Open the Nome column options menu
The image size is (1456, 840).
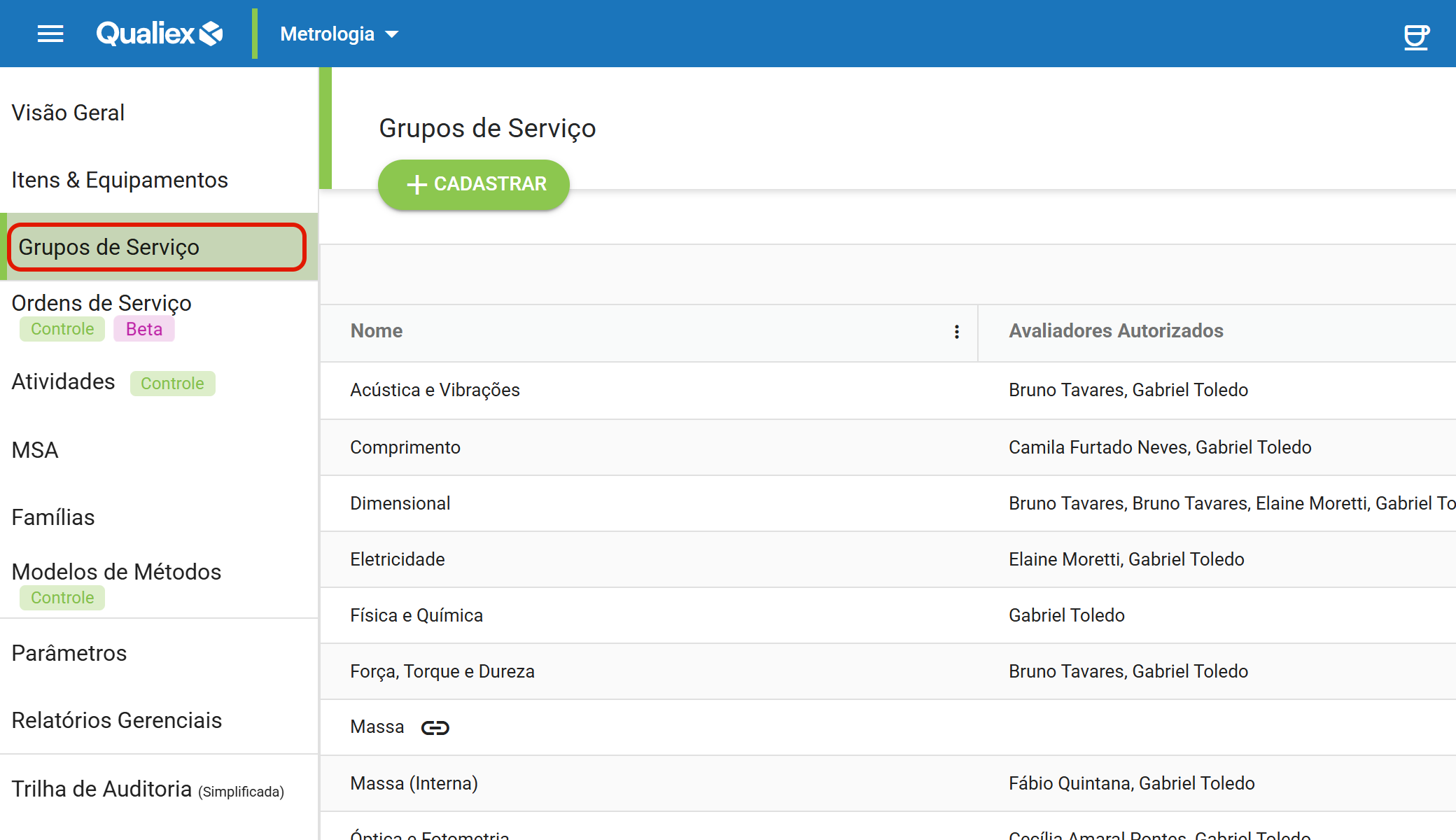coord(956,332)
